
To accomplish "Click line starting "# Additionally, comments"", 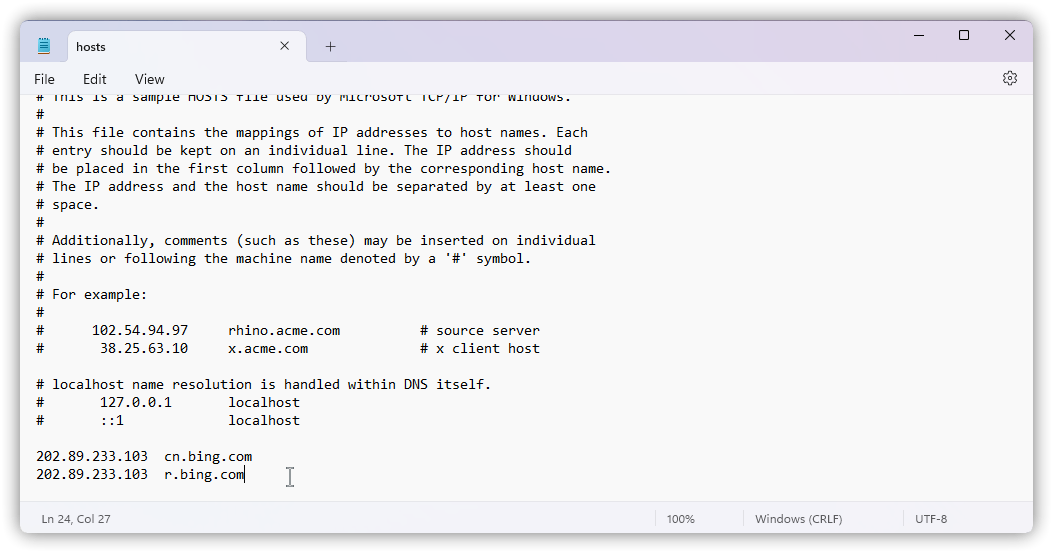I will pos(316,241).
